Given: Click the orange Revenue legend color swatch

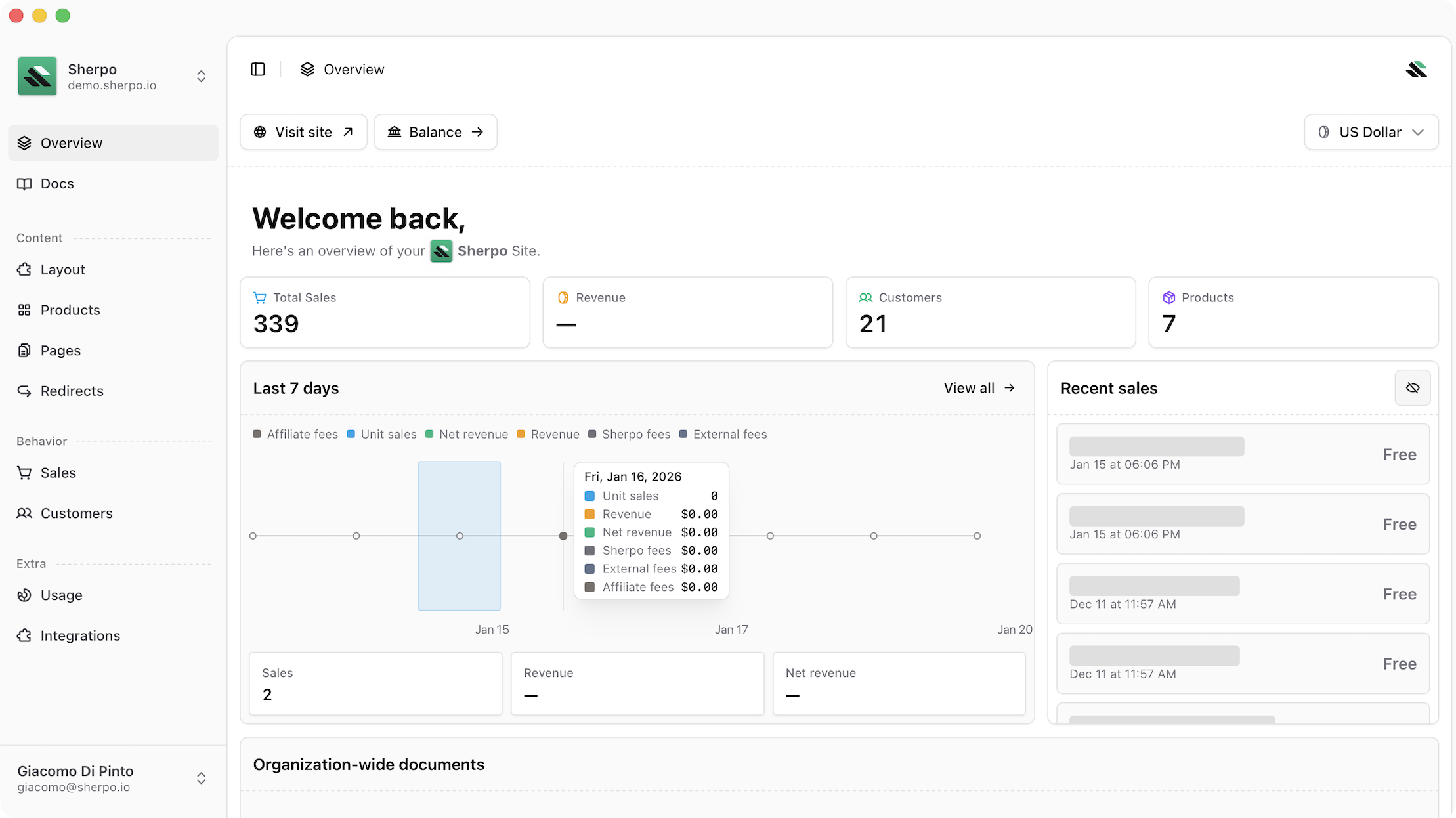Looking at the screenshot, I should tap(521, 434).
